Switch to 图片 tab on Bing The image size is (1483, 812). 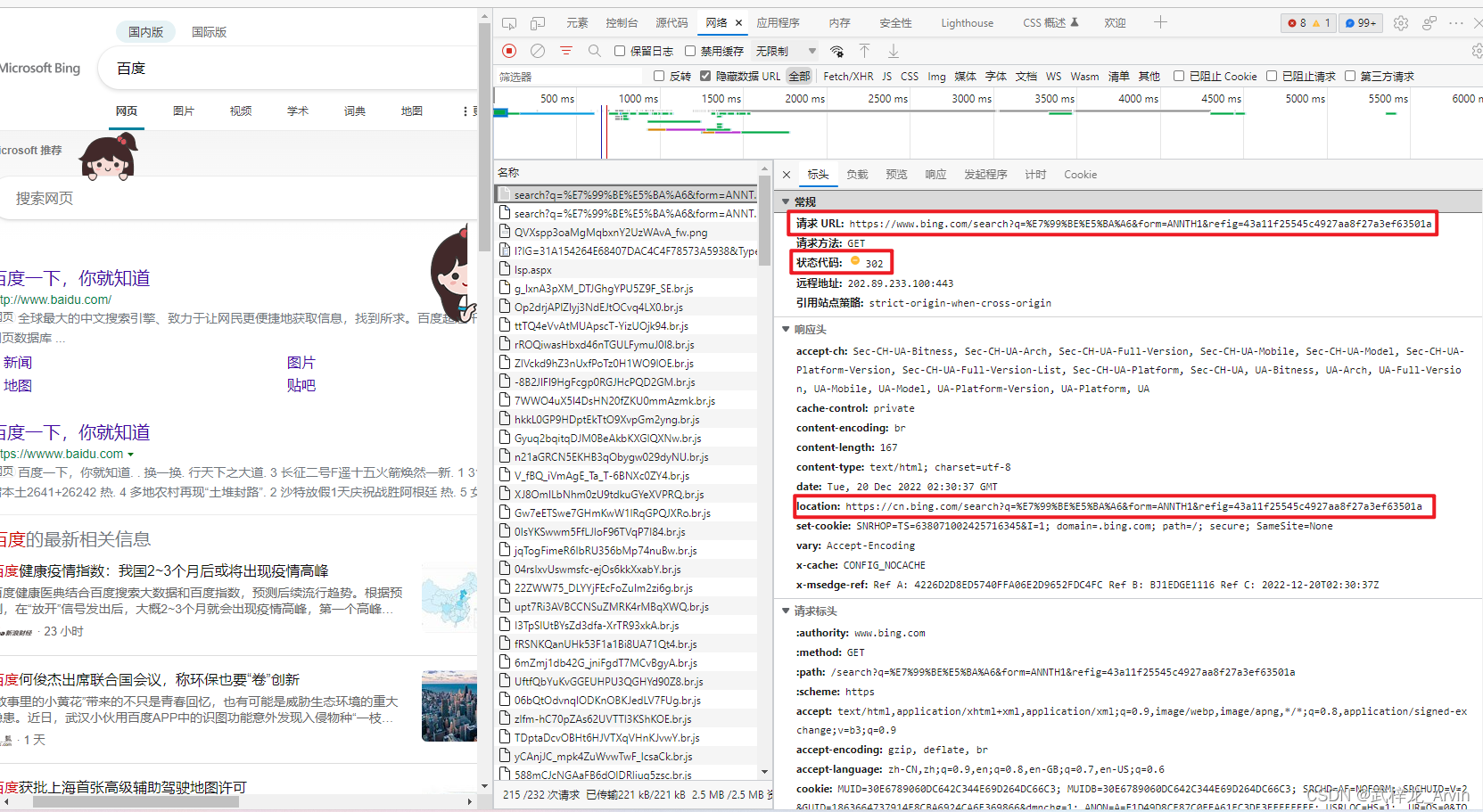184,111
